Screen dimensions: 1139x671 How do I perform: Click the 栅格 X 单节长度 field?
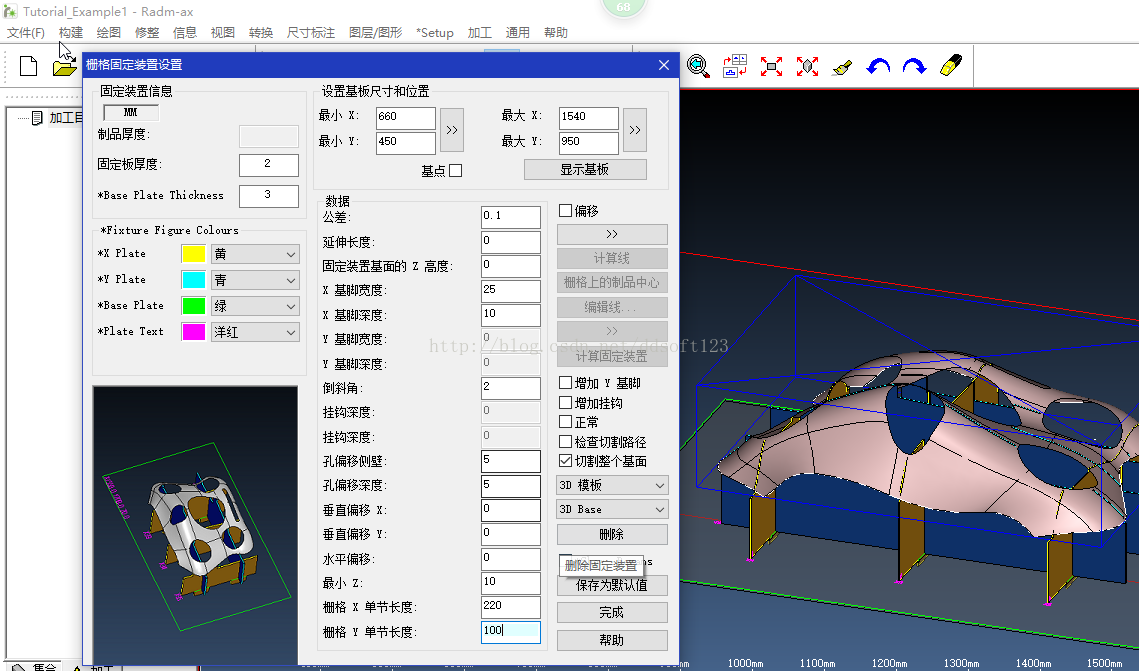click(x=511, y=607)
